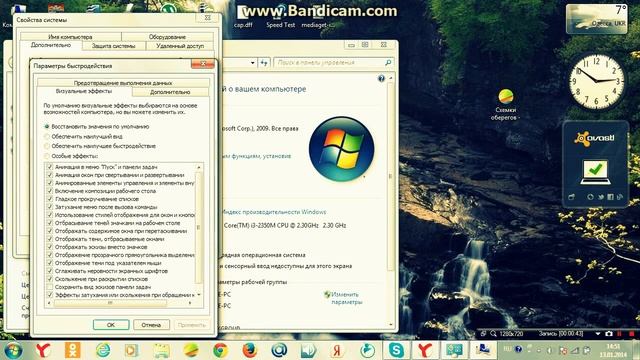Screen dimensions: 640x360
Task: Uncheck 'Анимация в меню Пуск и панели задач'
Action: pyautogui.click(x=50, y=167)
